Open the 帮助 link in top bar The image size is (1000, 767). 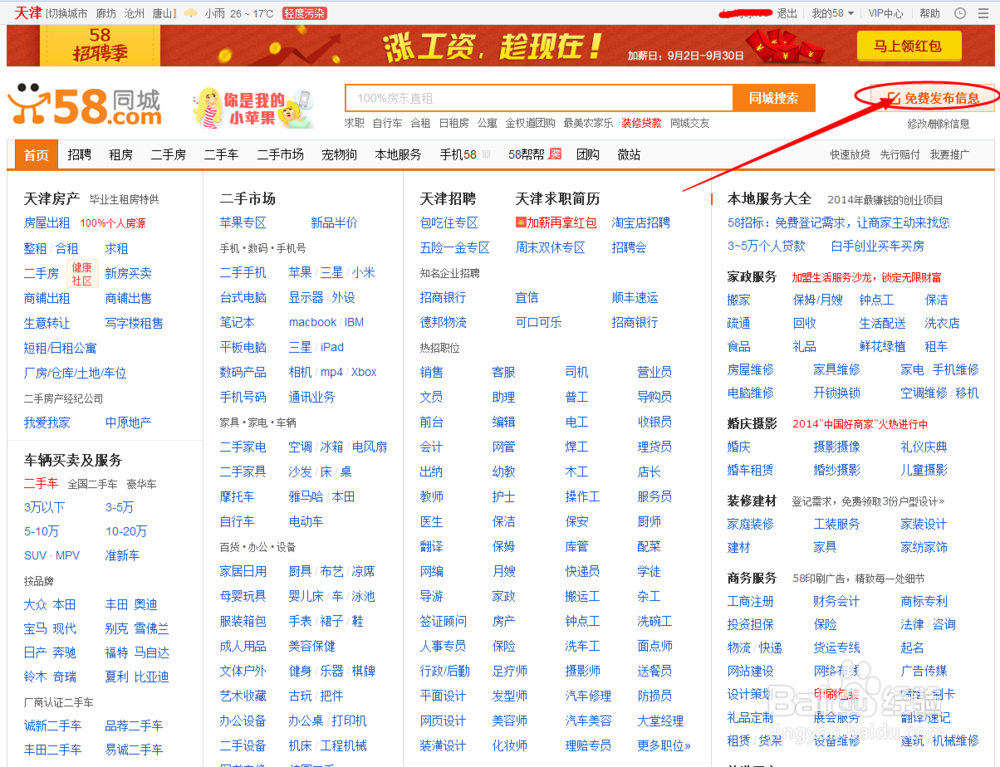tap(929, 13)
